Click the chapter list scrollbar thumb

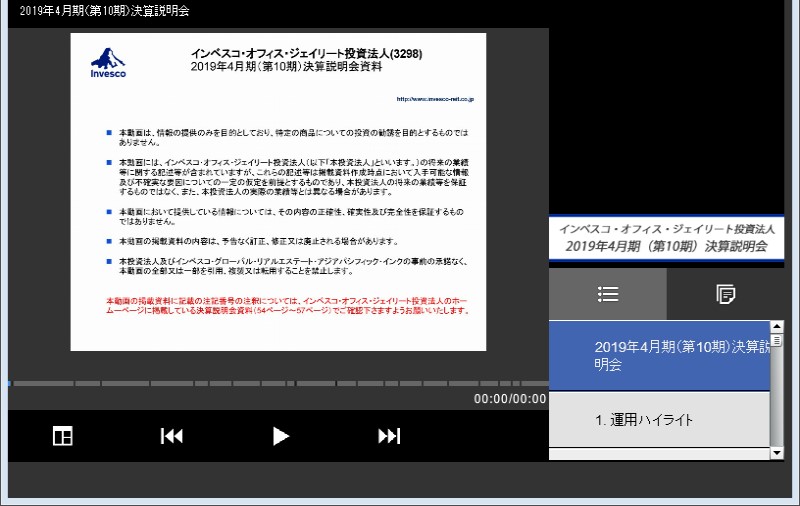[x=777, y=340]
